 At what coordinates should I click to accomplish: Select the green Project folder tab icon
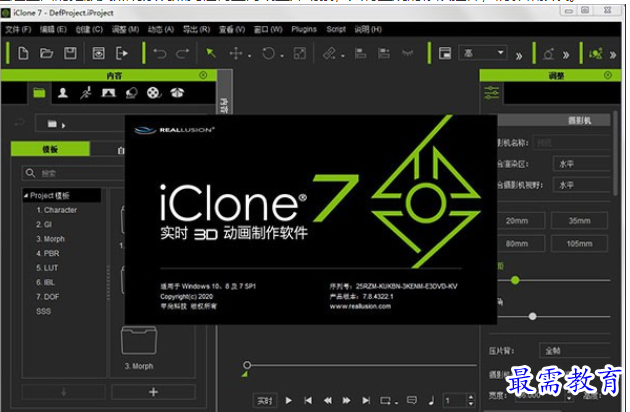[x=39, y=93]
